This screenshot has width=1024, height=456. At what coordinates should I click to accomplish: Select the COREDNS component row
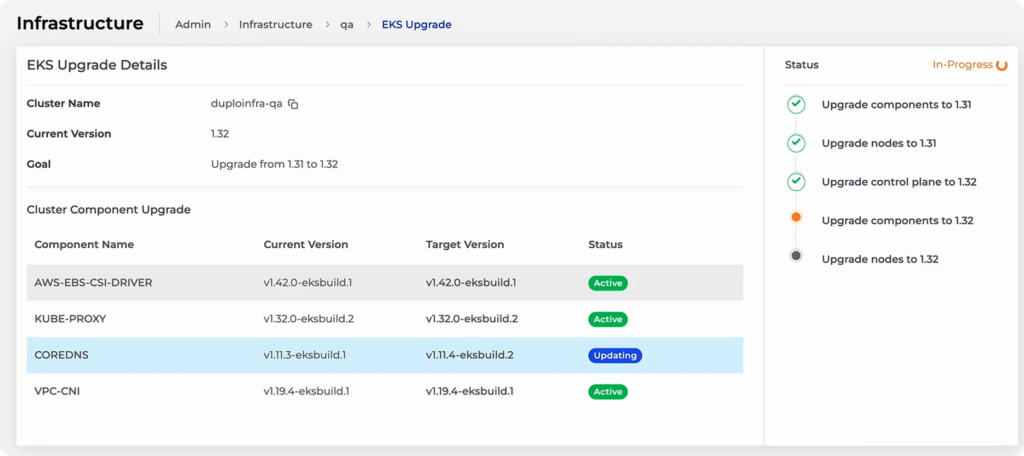[x=62, y=355]
